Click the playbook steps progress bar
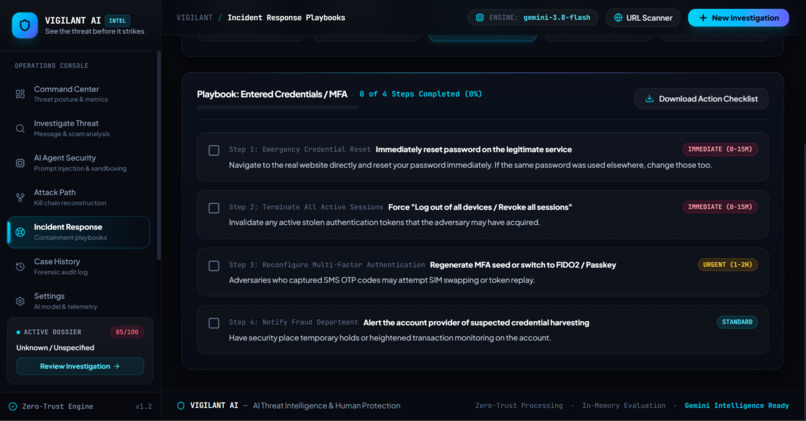 (278, 107)
